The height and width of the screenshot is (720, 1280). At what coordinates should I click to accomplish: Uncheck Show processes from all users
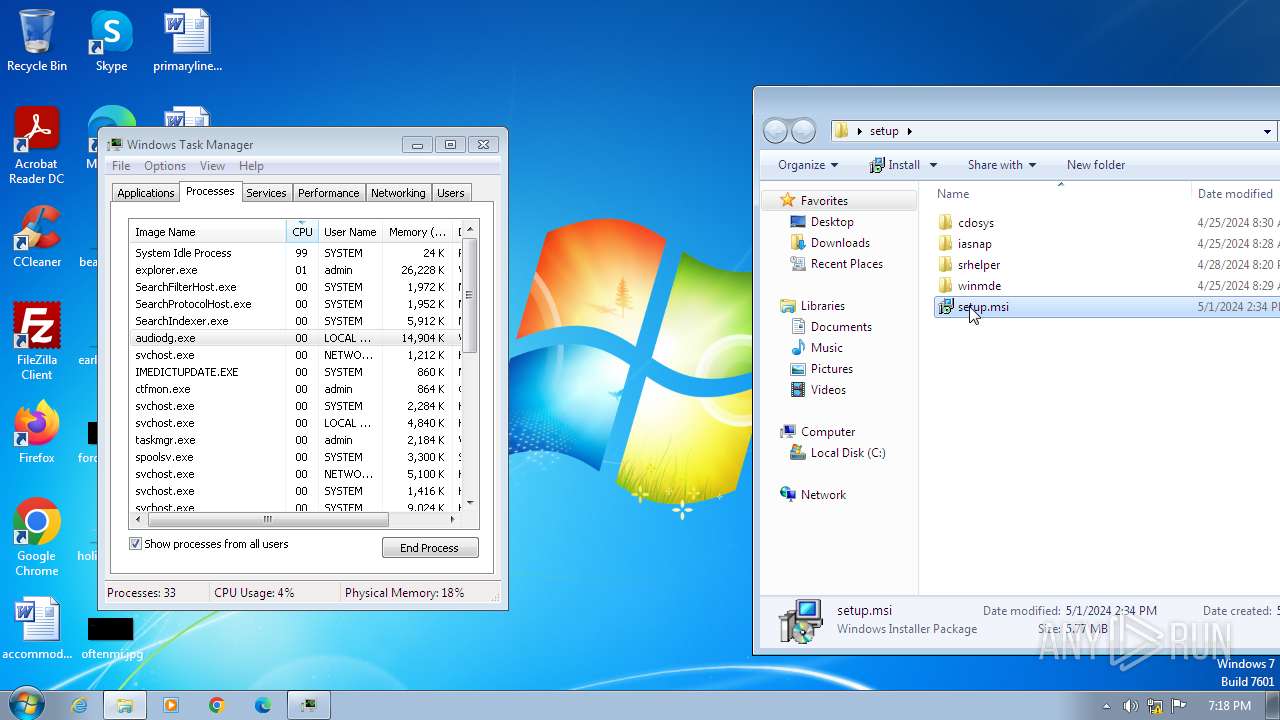coord(135,544)
